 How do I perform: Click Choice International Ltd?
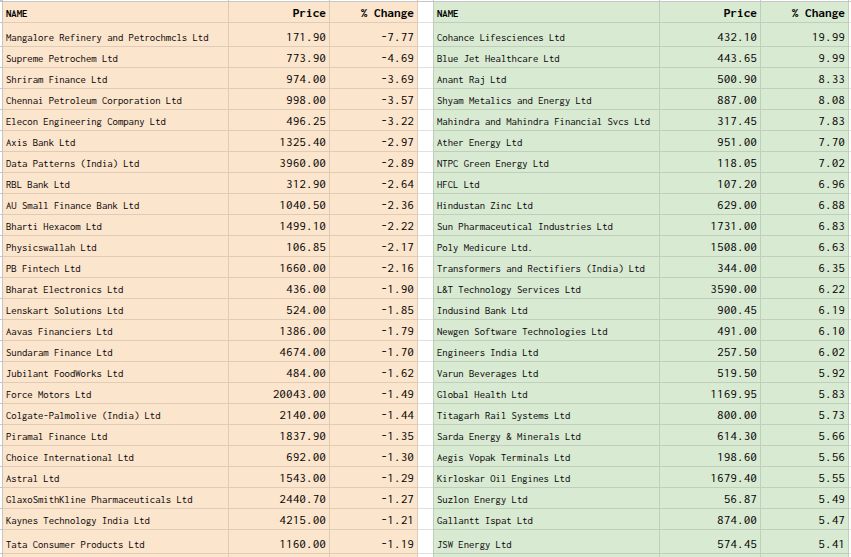pos(69,458)
